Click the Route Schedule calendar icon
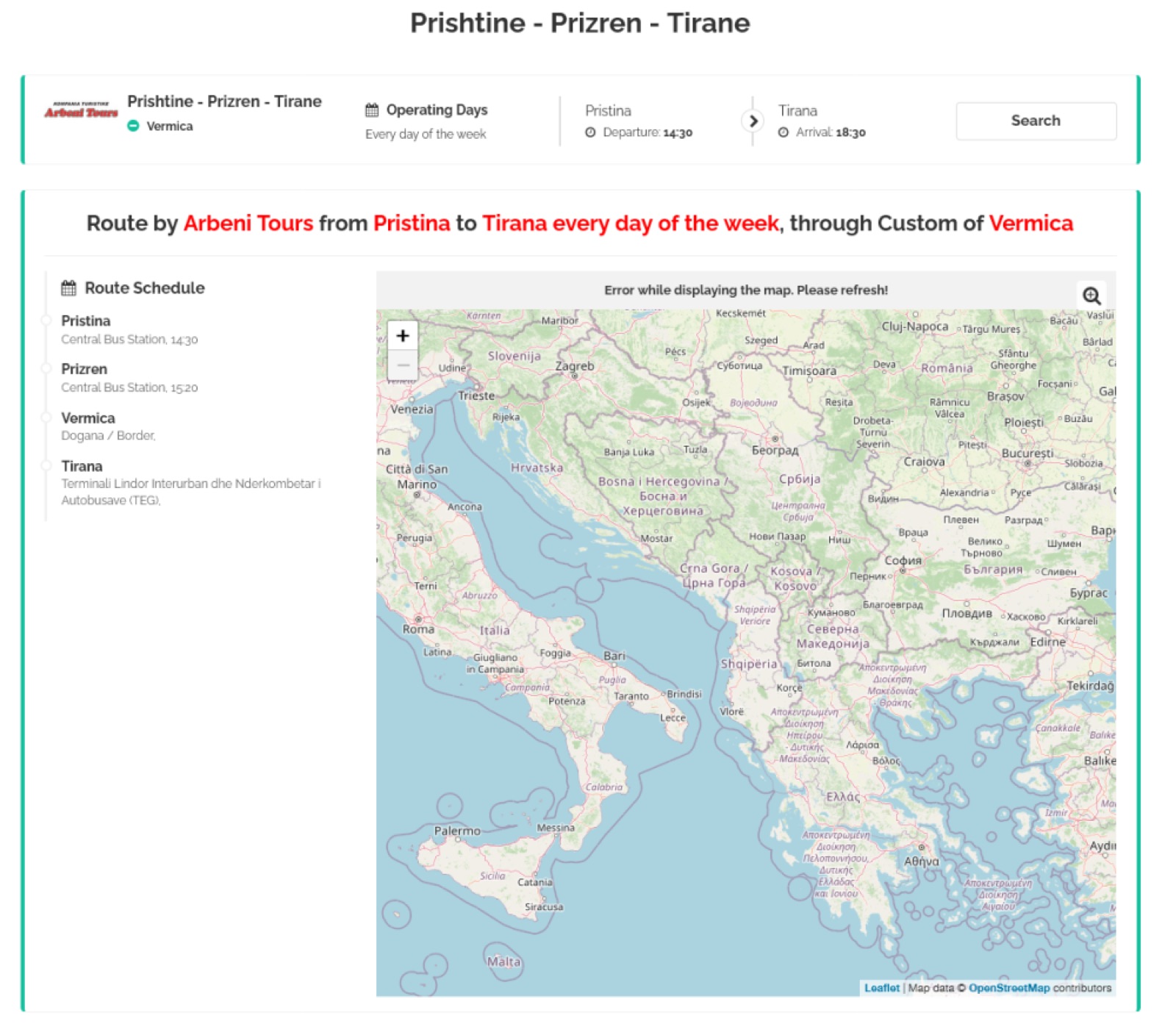The height and width of the screenshot is (1035, 1176). click(68, 288)
